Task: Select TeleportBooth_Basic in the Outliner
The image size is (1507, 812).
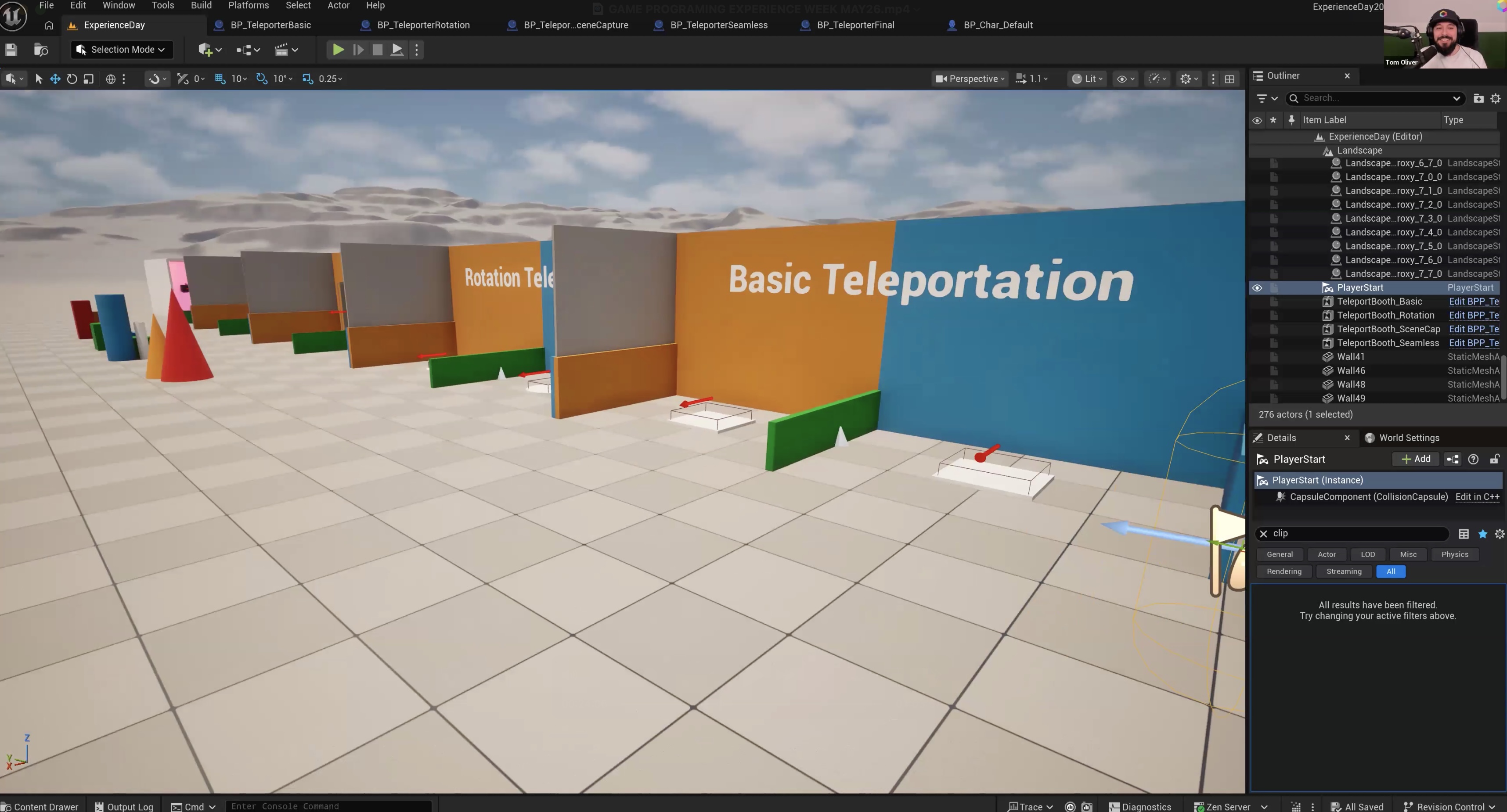Action: 1379,302
